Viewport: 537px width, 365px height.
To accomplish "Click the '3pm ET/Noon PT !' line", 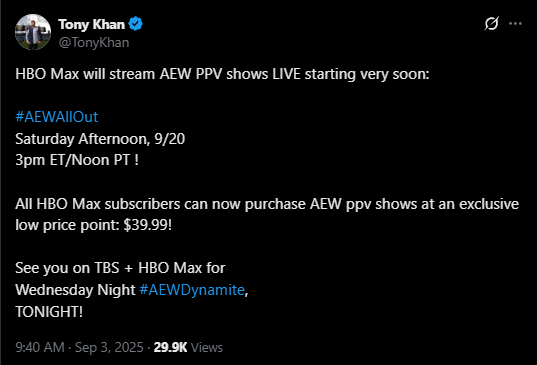I will (x=77, y=160).
